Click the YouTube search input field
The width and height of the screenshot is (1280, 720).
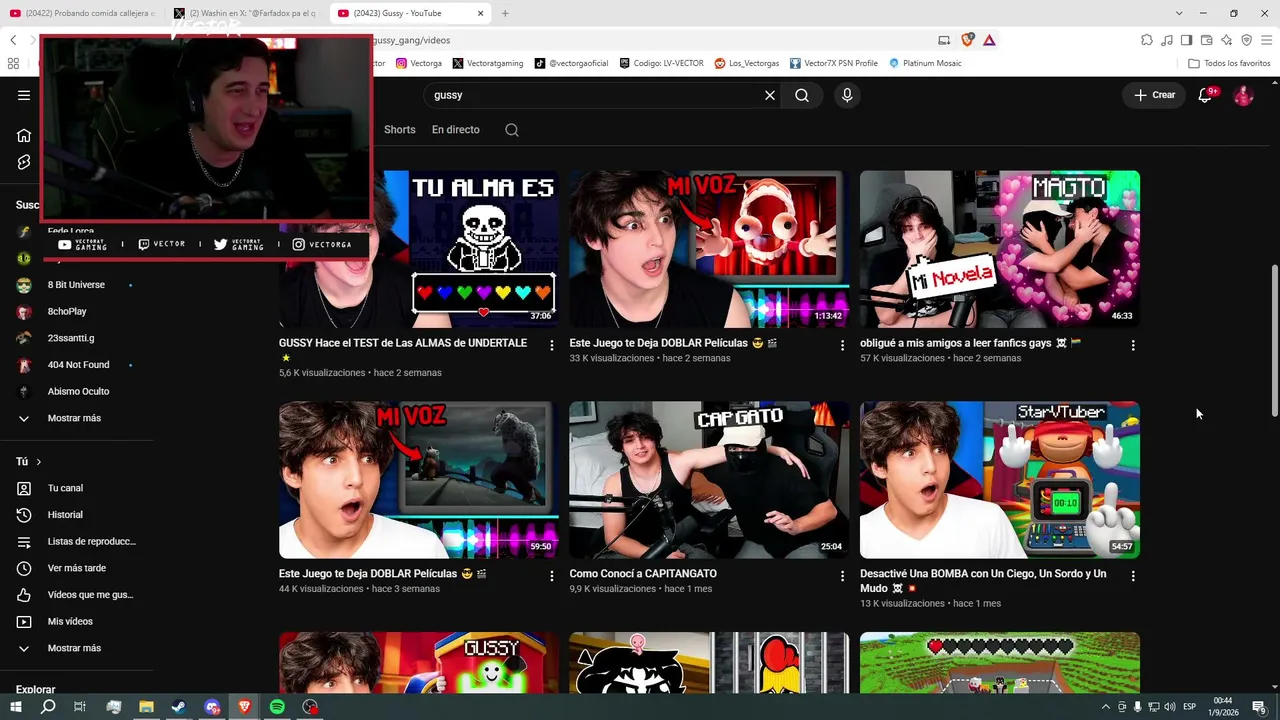click(x=596, y=95)
